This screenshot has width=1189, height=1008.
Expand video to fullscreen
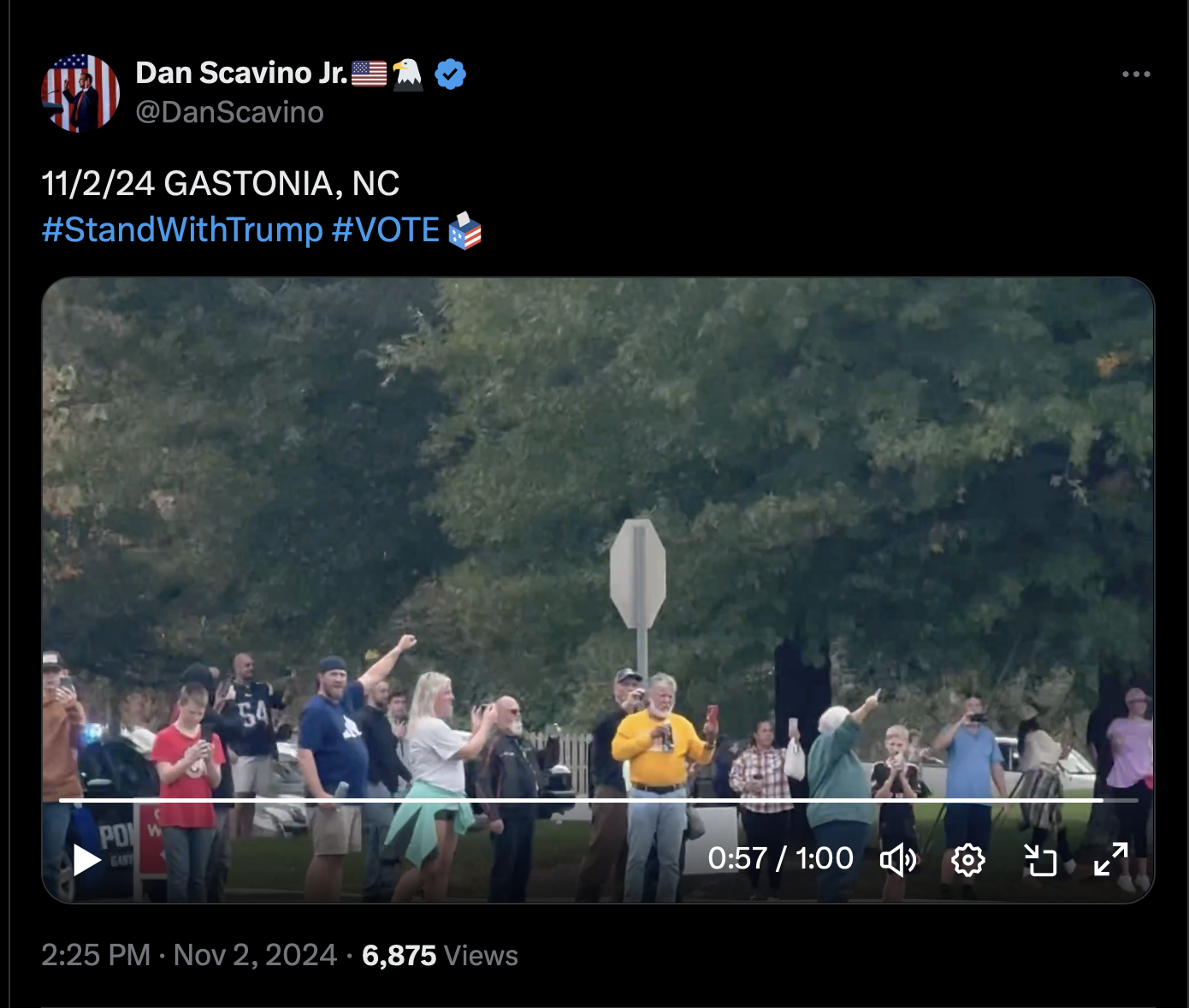(1111, 860)
